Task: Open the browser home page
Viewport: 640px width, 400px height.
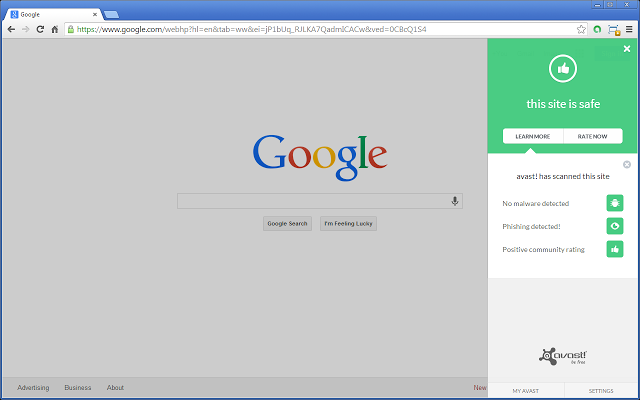Action: click(55, 29)
